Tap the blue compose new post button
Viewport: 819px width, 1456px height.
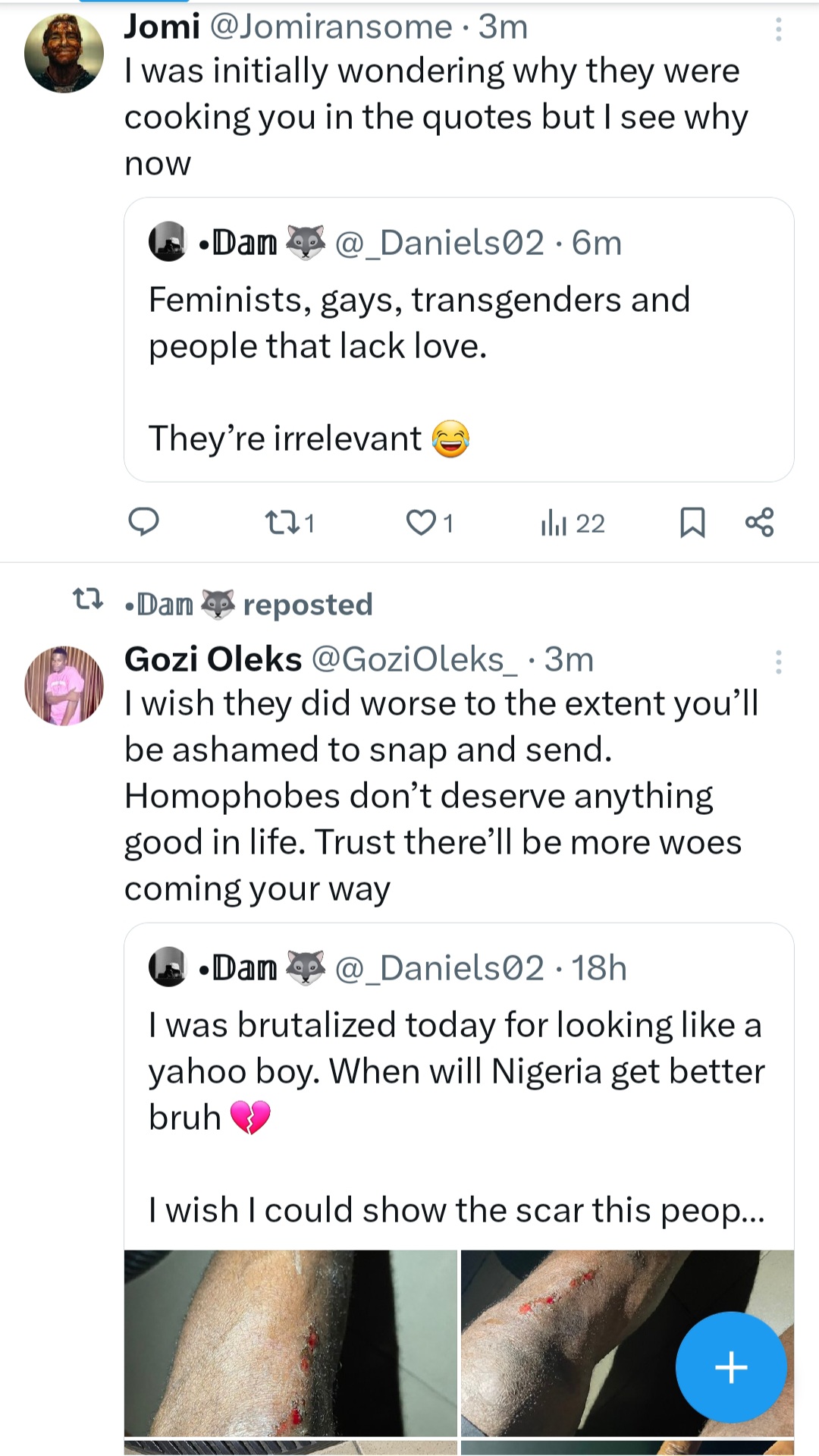[731, 1366]
